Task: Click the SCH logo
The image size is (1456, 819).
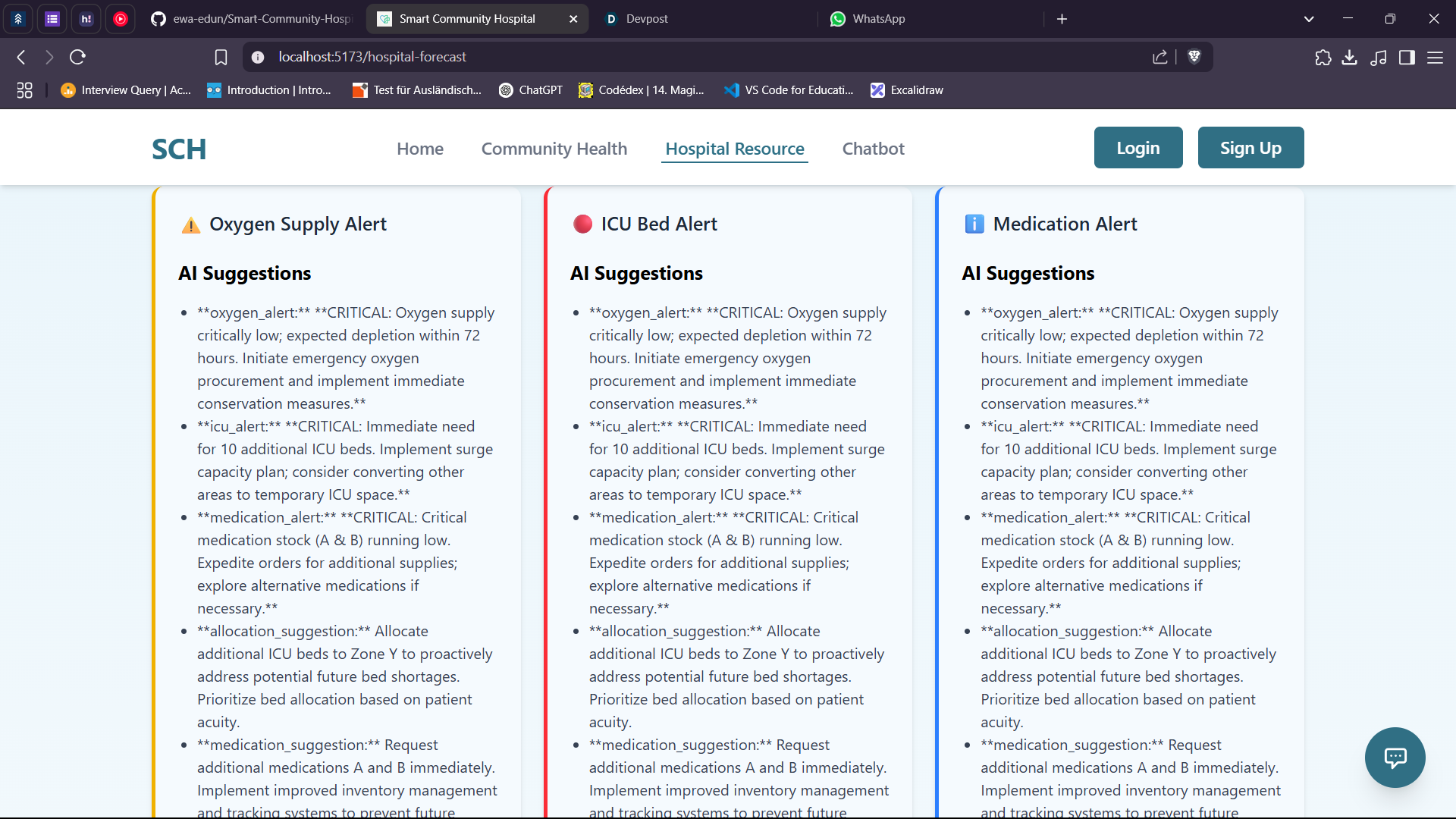Action: [x=179, y=149]
